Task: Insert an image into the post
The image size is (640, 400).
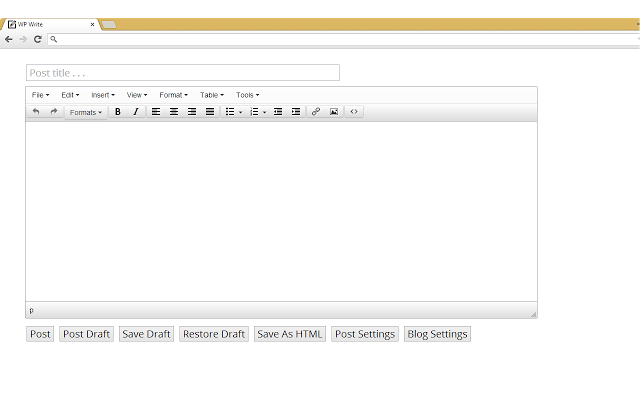Action: 334,112
